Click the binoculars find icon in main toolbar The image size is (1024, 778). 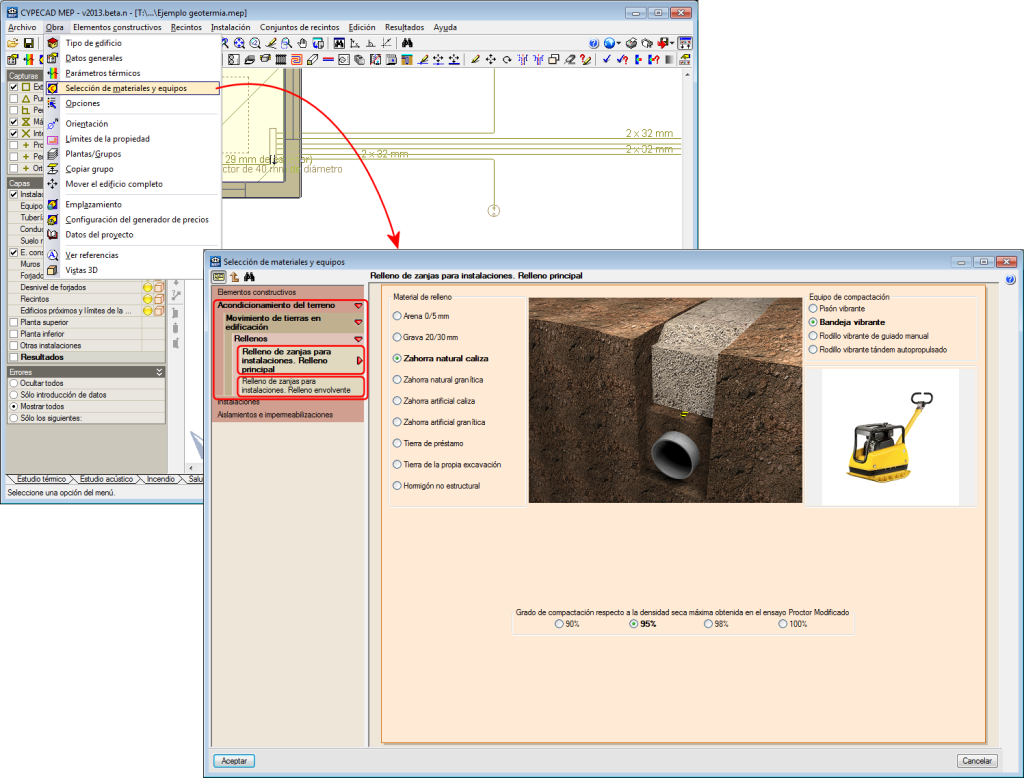tap(408, 44)
